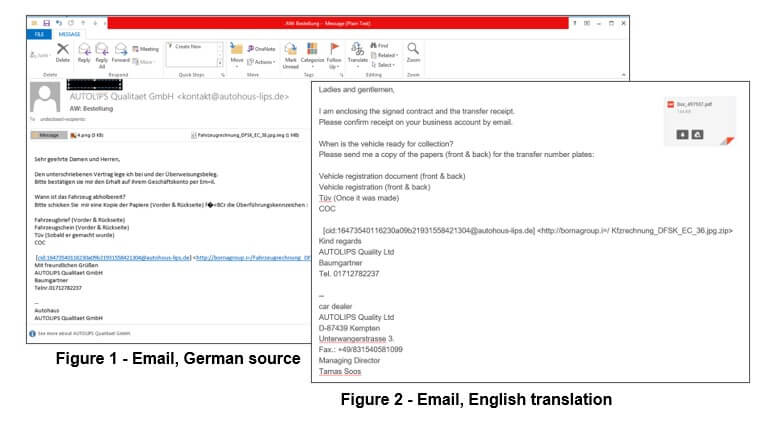This screenshot has width=782, height=435.
Task: Minimize the Outlook message window
Action: (x=599, y=23)
